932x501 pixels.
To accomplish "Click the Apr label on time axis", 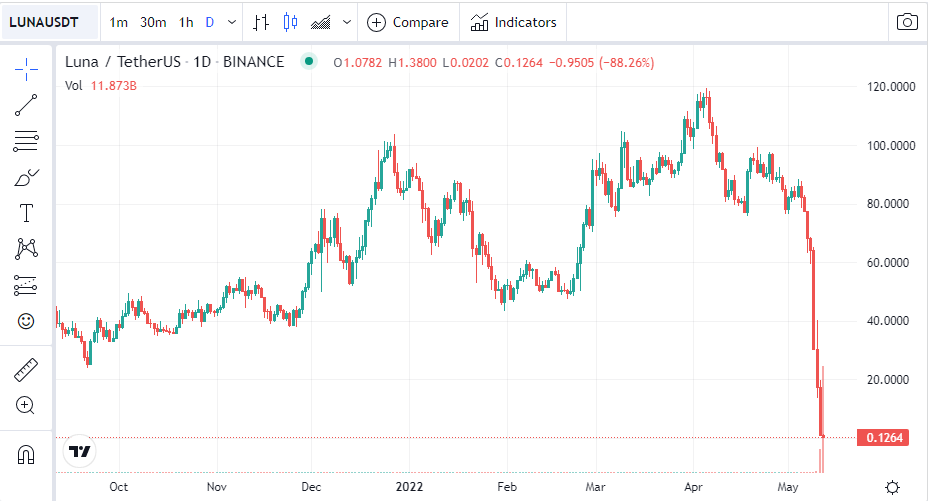I will [x=694, y=487].
